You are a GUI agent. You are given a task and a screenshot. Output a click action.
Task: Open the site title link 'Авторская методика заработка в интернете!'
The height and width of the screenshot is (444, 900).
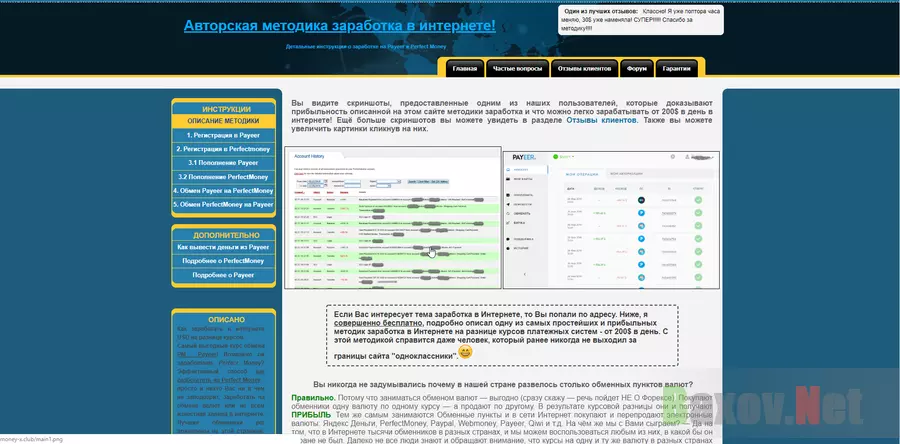click(x=339, y=26)
